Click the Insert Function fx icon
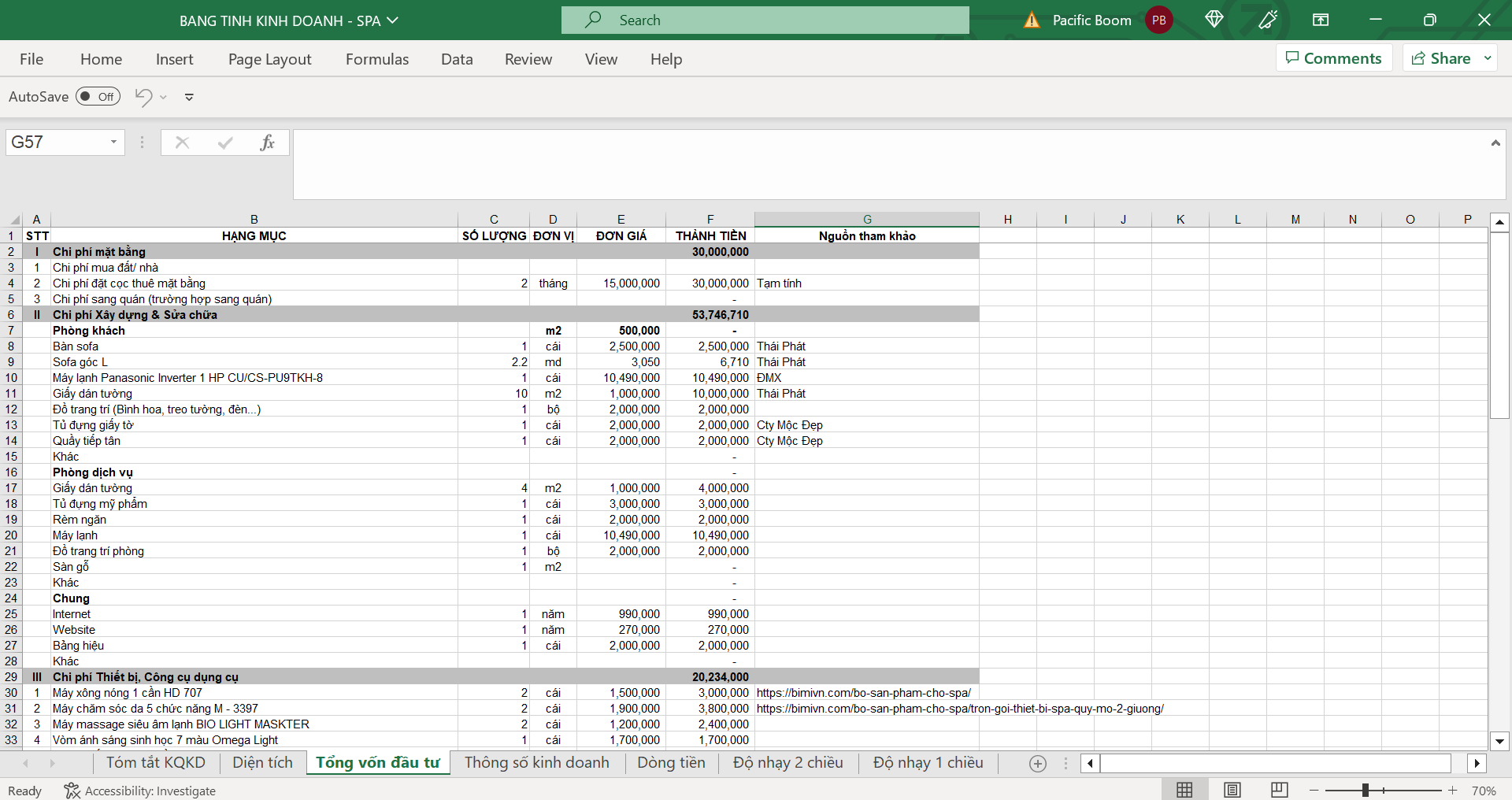Viewport: 1512px width, 800px height. [x=267, y=143]
